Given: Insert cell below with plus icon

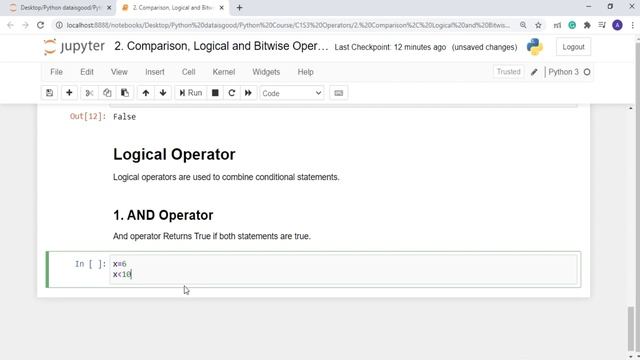Looking at the screenshot, I should pyautogui.click(x=69, y=93).
